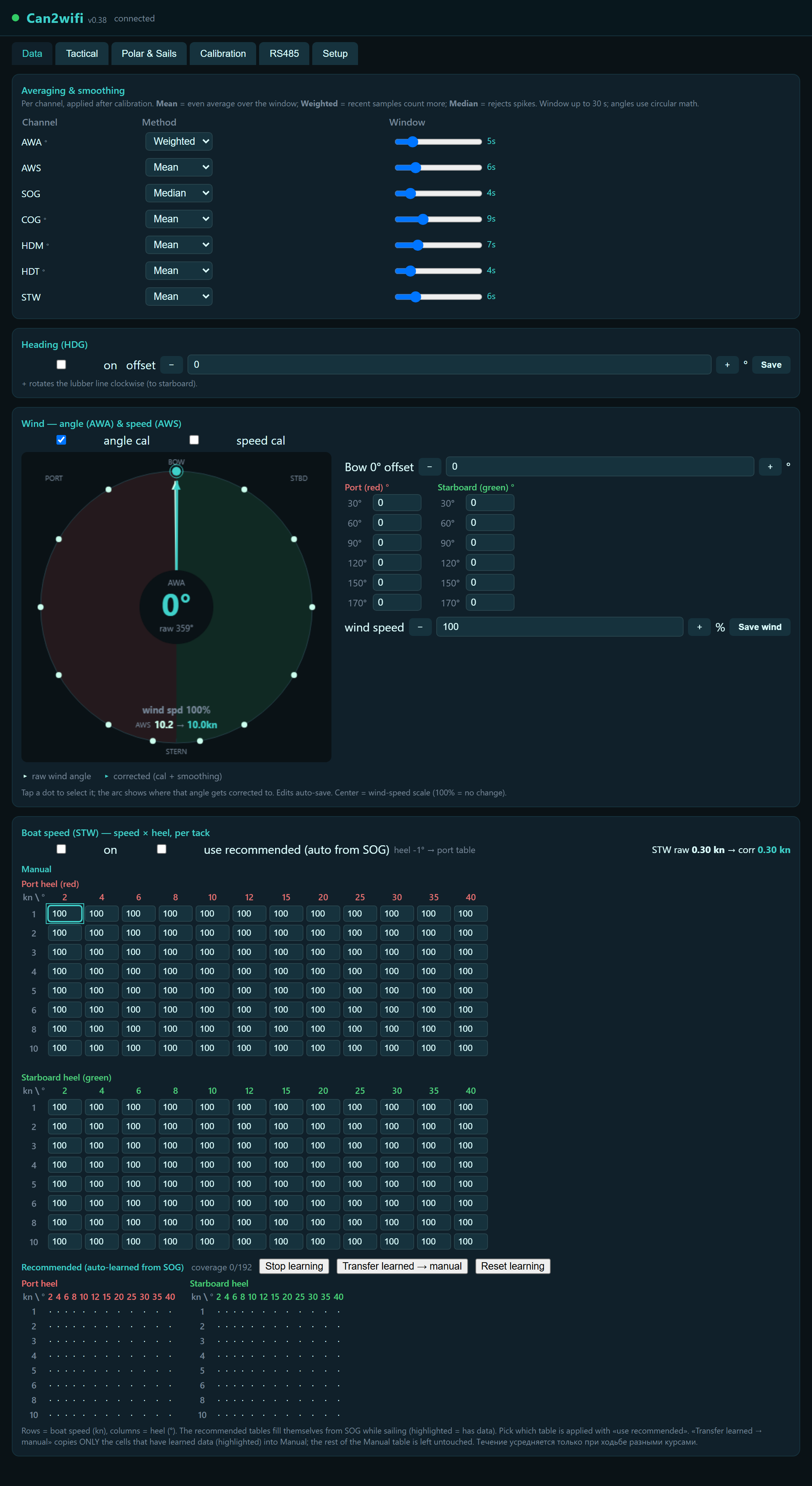Decrease wind speed percentage with minus
812x1486 pixels.
tap(420, 627)
